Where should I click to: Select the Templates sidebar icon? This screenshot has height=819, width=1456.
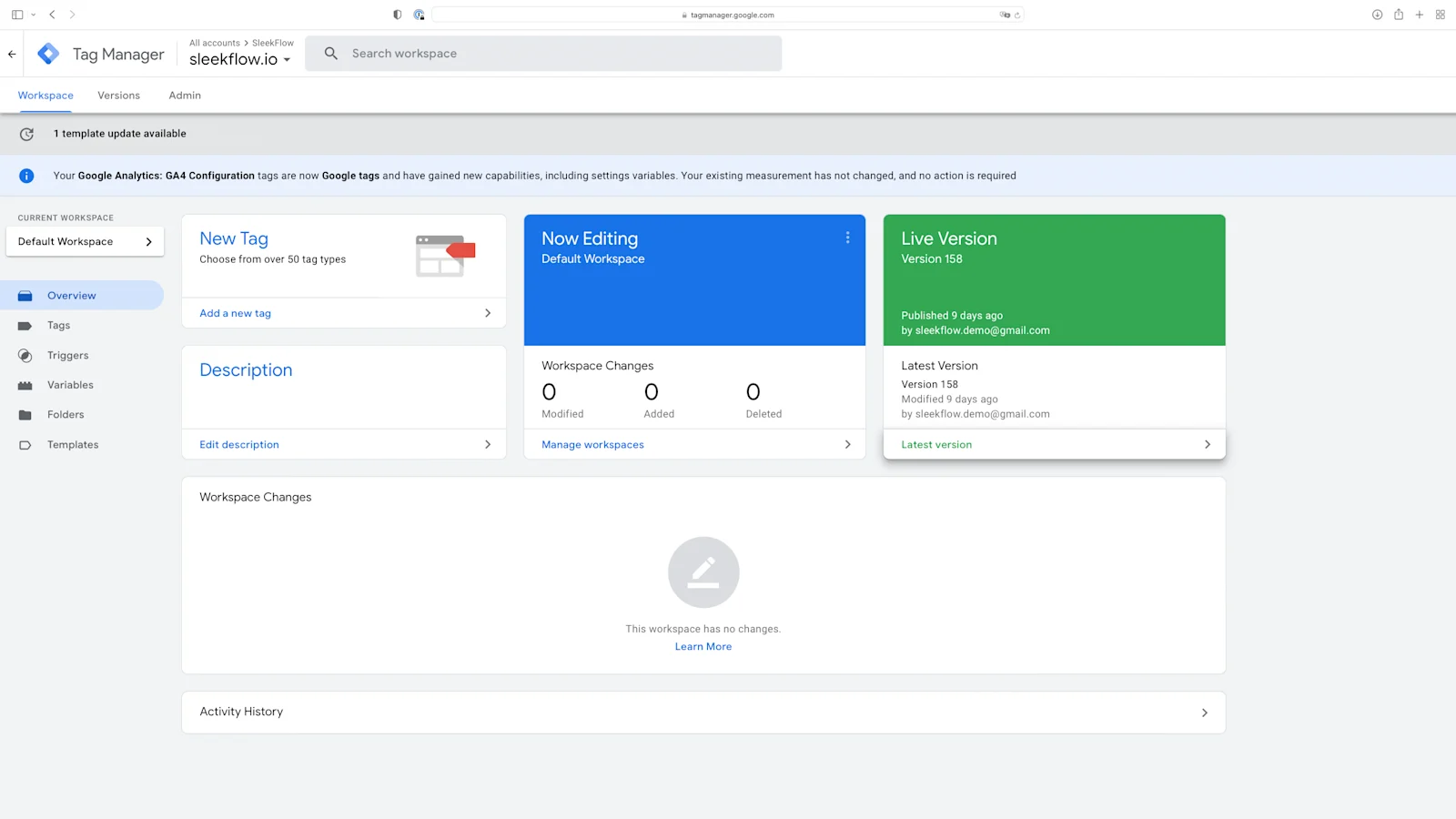25,444
